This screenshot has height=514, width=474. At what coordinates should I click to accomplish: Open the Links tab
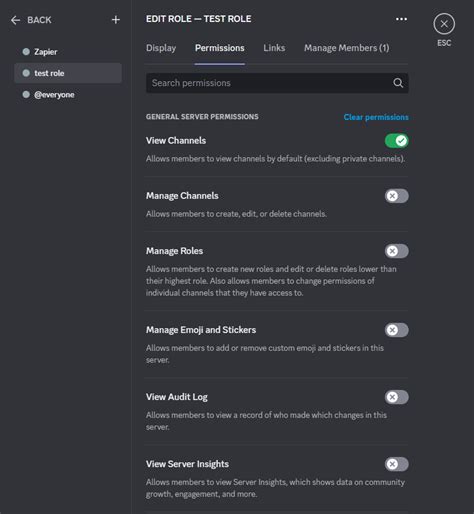(x=274, y=48)
